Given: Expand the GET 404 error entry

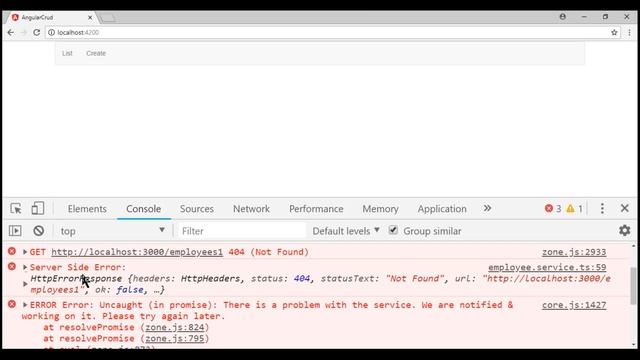Looking at the screenshot, I should [25, 252].
